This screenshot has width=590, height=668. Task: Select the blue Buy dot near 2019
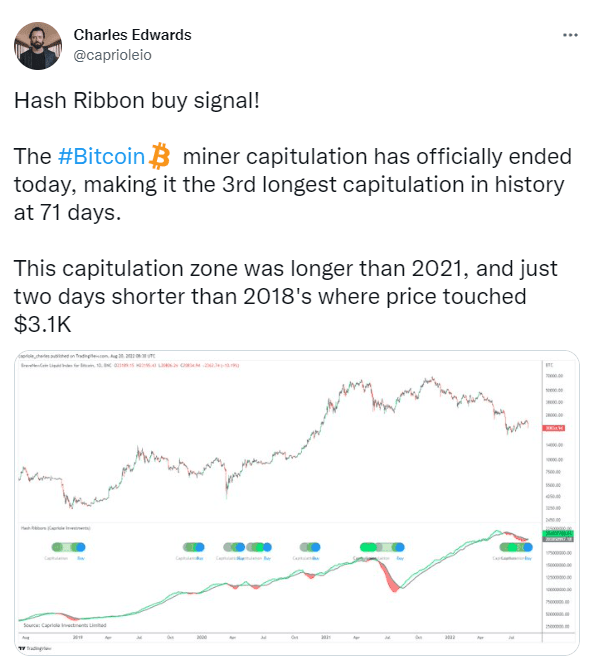(80, 547)
